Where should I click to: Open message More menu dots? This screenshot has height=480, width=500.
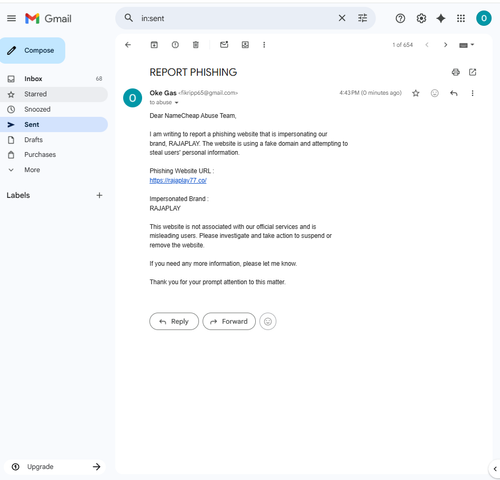point(472,93)
